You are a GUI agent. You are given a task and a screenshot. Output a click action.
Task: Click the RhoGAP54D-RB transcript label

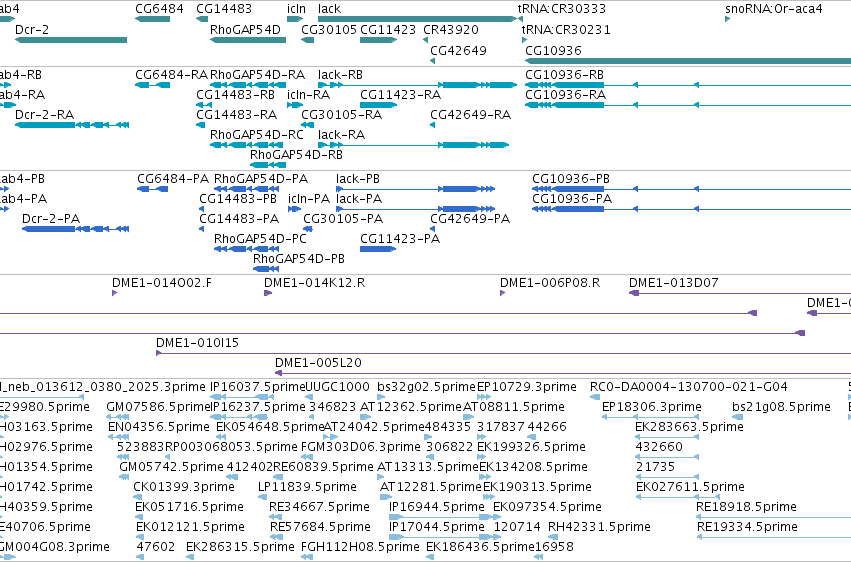[x=296, y=155]
